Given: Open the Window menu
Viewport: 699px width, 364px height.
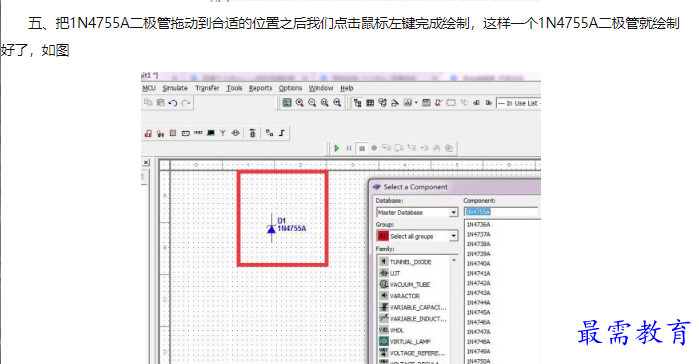Looking at the screenshot, I should point(321,88).
